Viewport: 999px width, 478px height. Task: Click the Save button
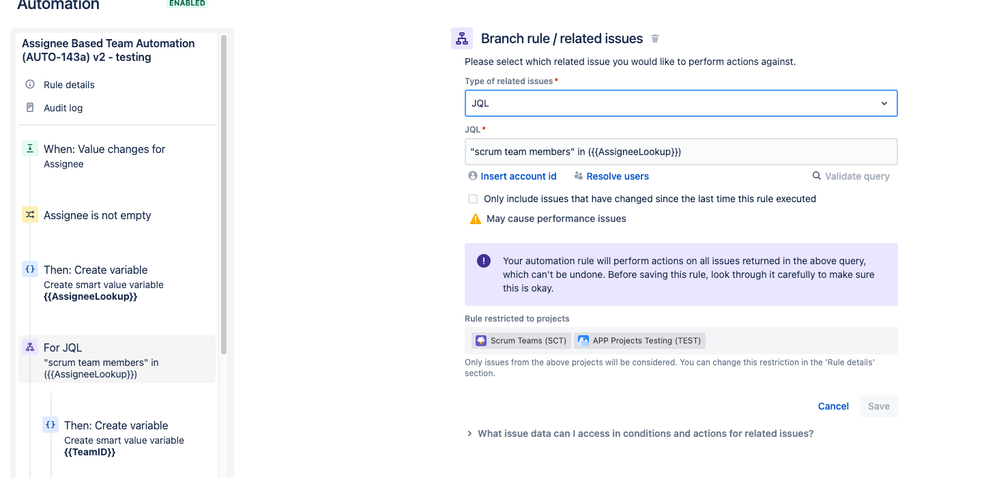[x=879, y=406]
